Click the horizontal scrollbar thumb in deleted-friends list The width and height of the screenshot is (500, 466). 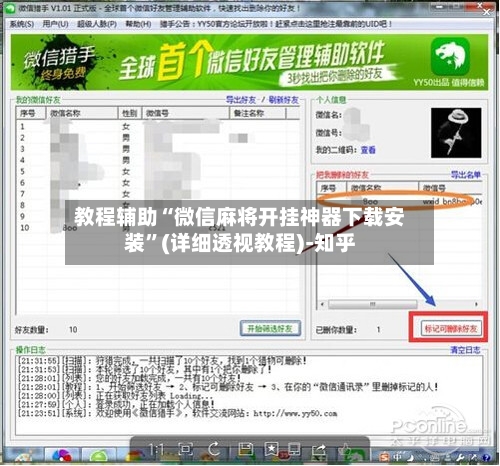point(373,304)
